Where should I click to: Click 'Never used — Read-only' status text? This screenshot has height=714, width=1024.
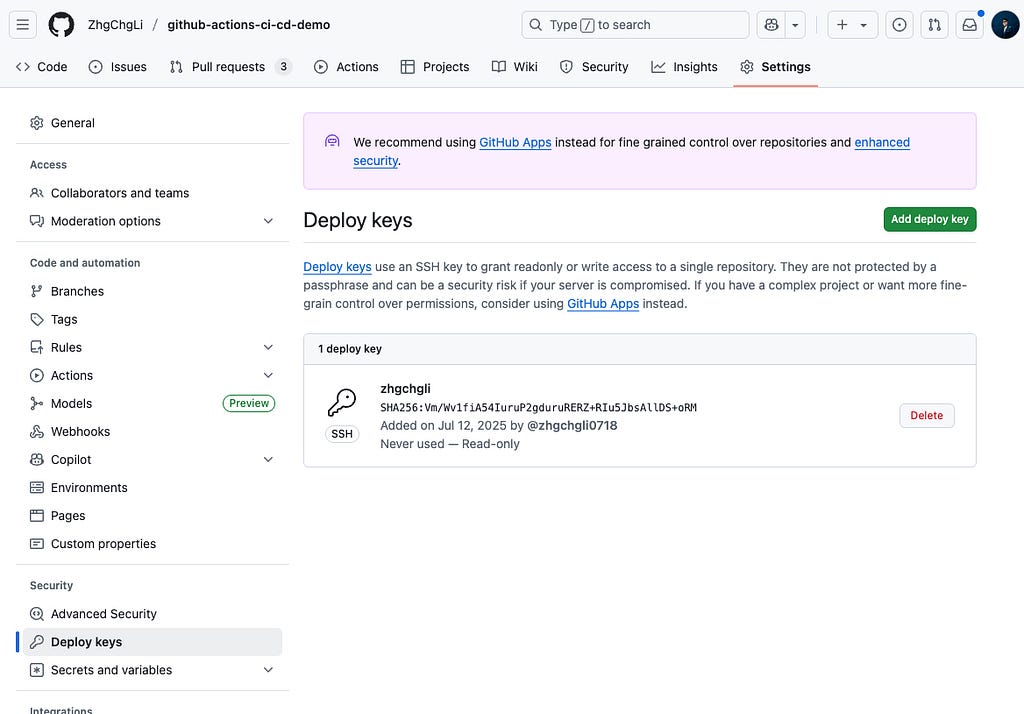click(450, 444)
